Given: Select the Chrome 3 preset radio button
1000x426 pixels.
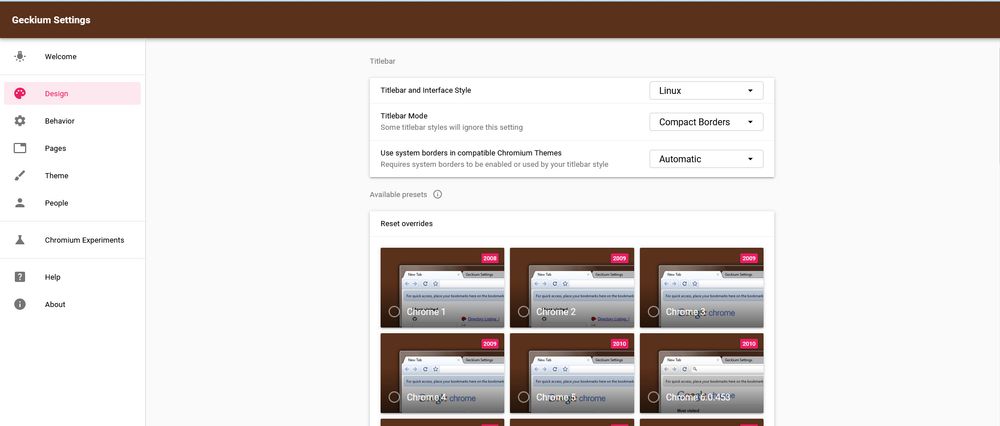Looking at the screenshot, I should point(654,312).
